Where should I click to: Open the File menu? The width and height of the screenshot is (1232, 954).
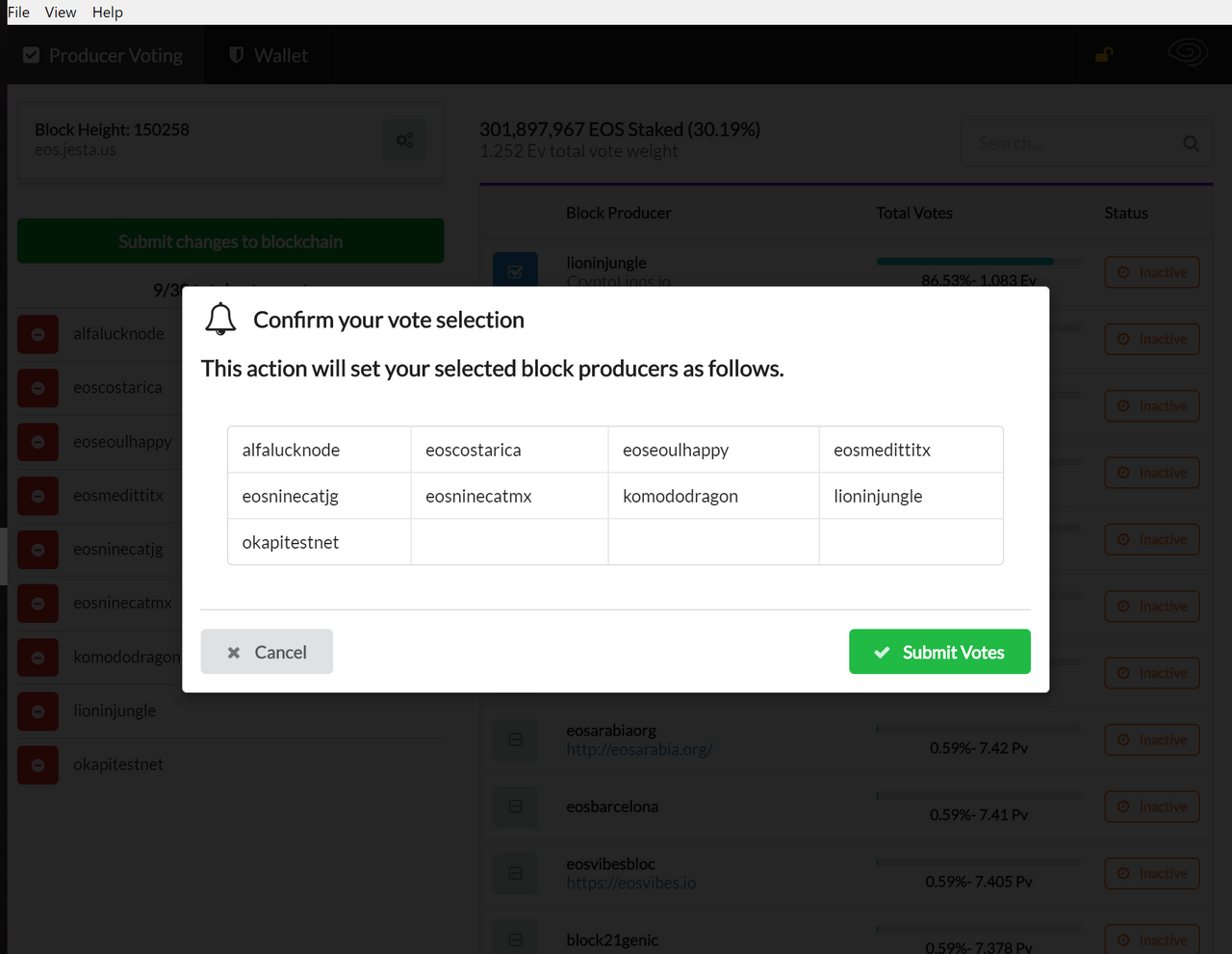pos(18,13)
